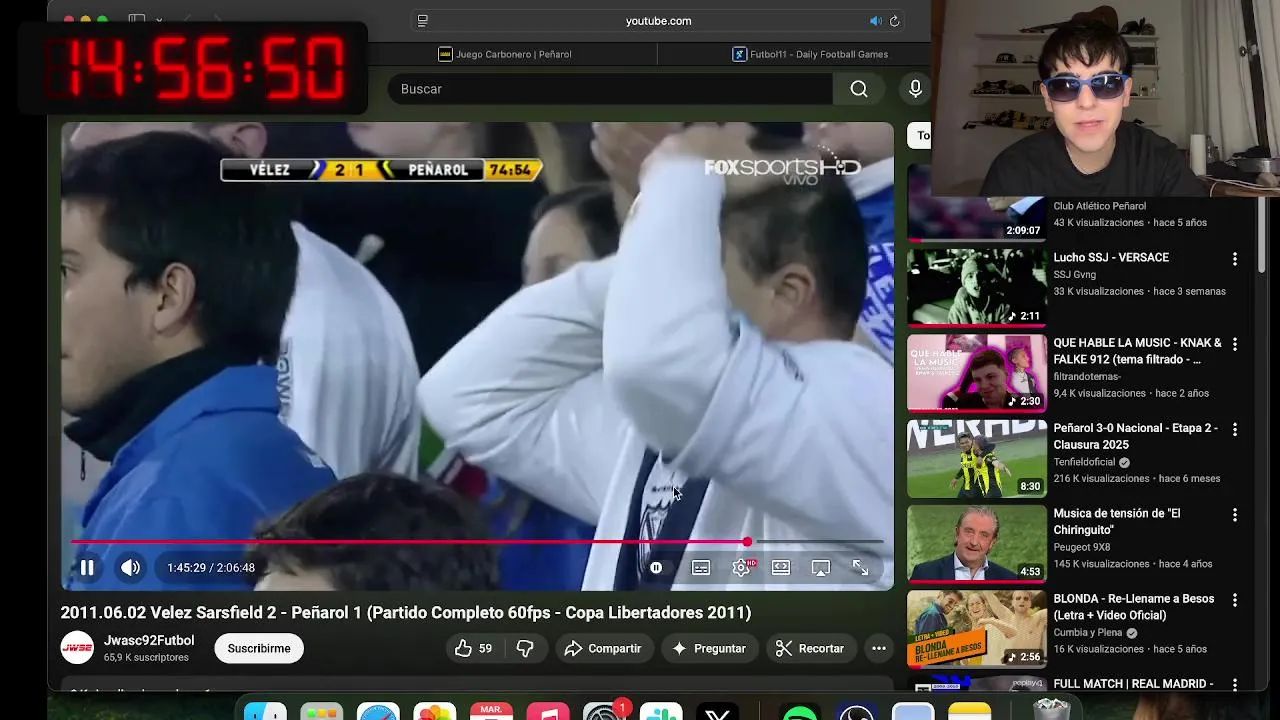Open Photos from the Dock
Image resolution: width=1280 pixels, height=720 pixels.
pyautogui.click(x=435, y=711)
